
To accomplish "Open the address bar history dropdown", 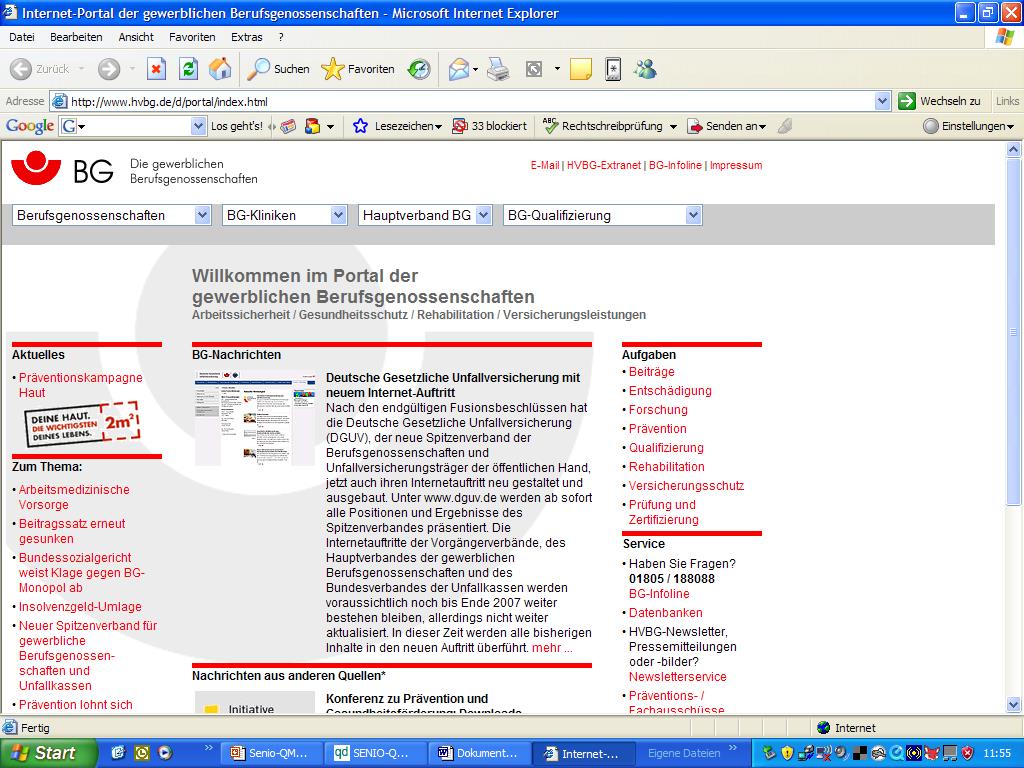I will (x=882, y=101).
